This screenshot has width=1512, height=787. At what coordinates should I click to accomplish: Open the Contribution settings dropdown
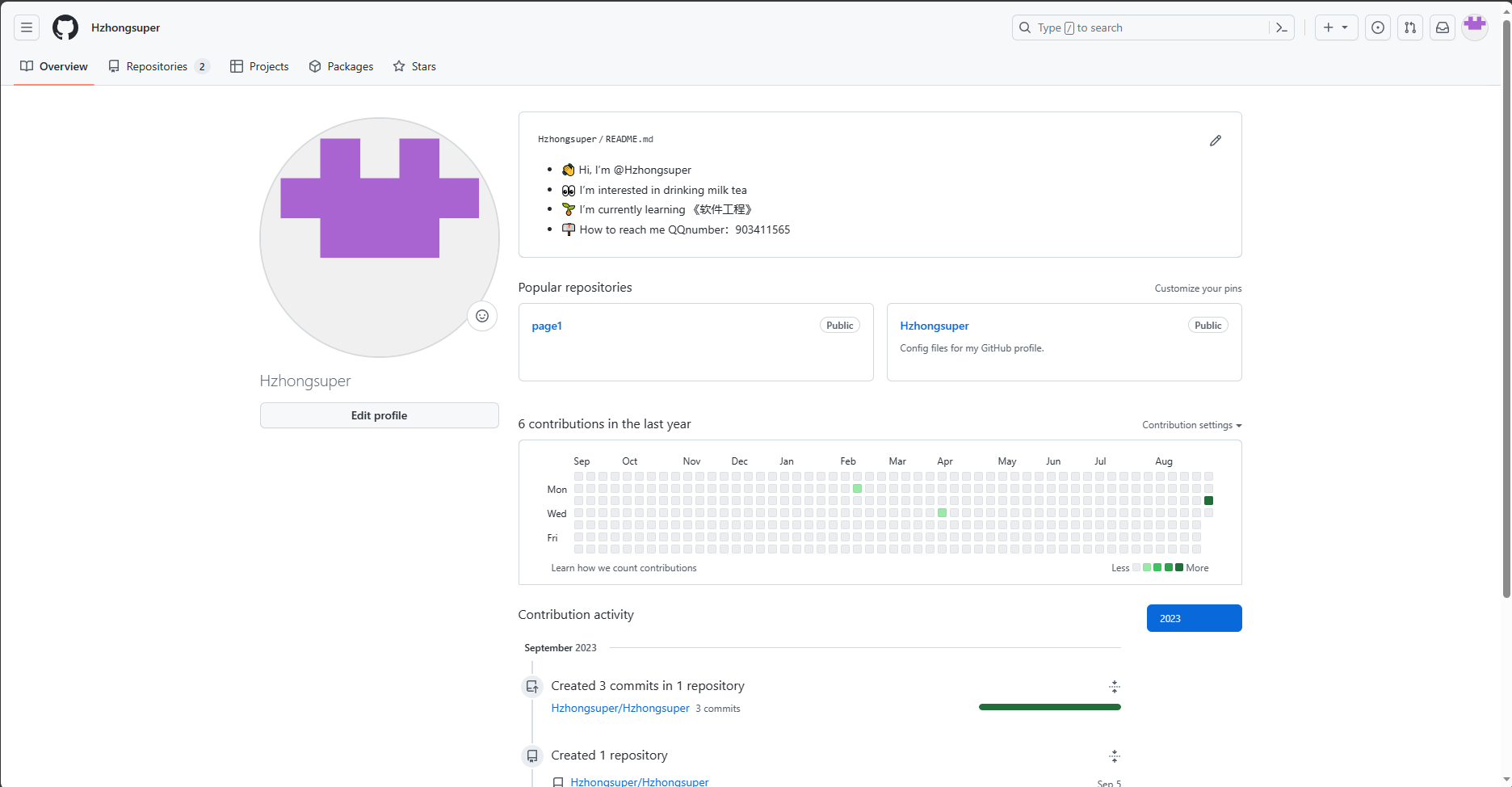pos(1191,425)
